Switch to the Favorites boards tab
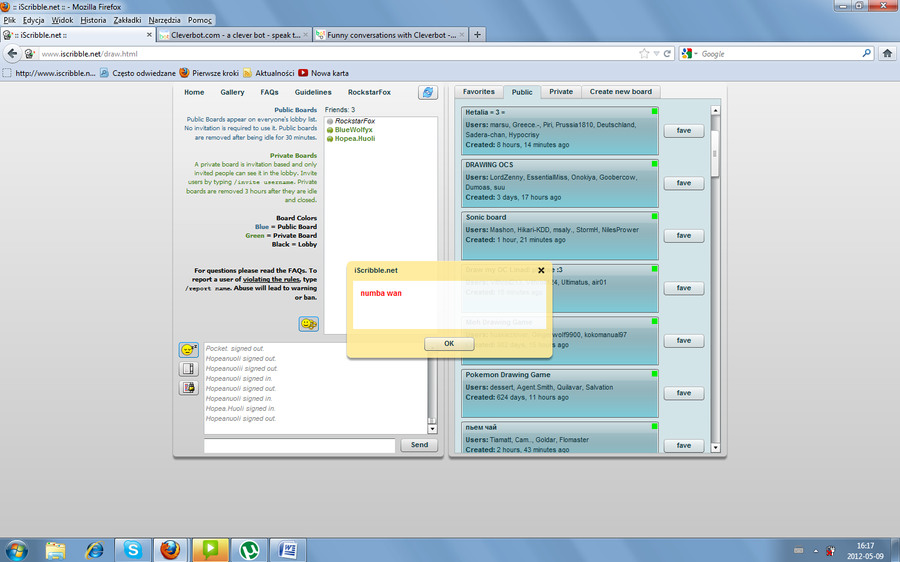This screenshot has width=900, height=562. [x=479, y=92]
